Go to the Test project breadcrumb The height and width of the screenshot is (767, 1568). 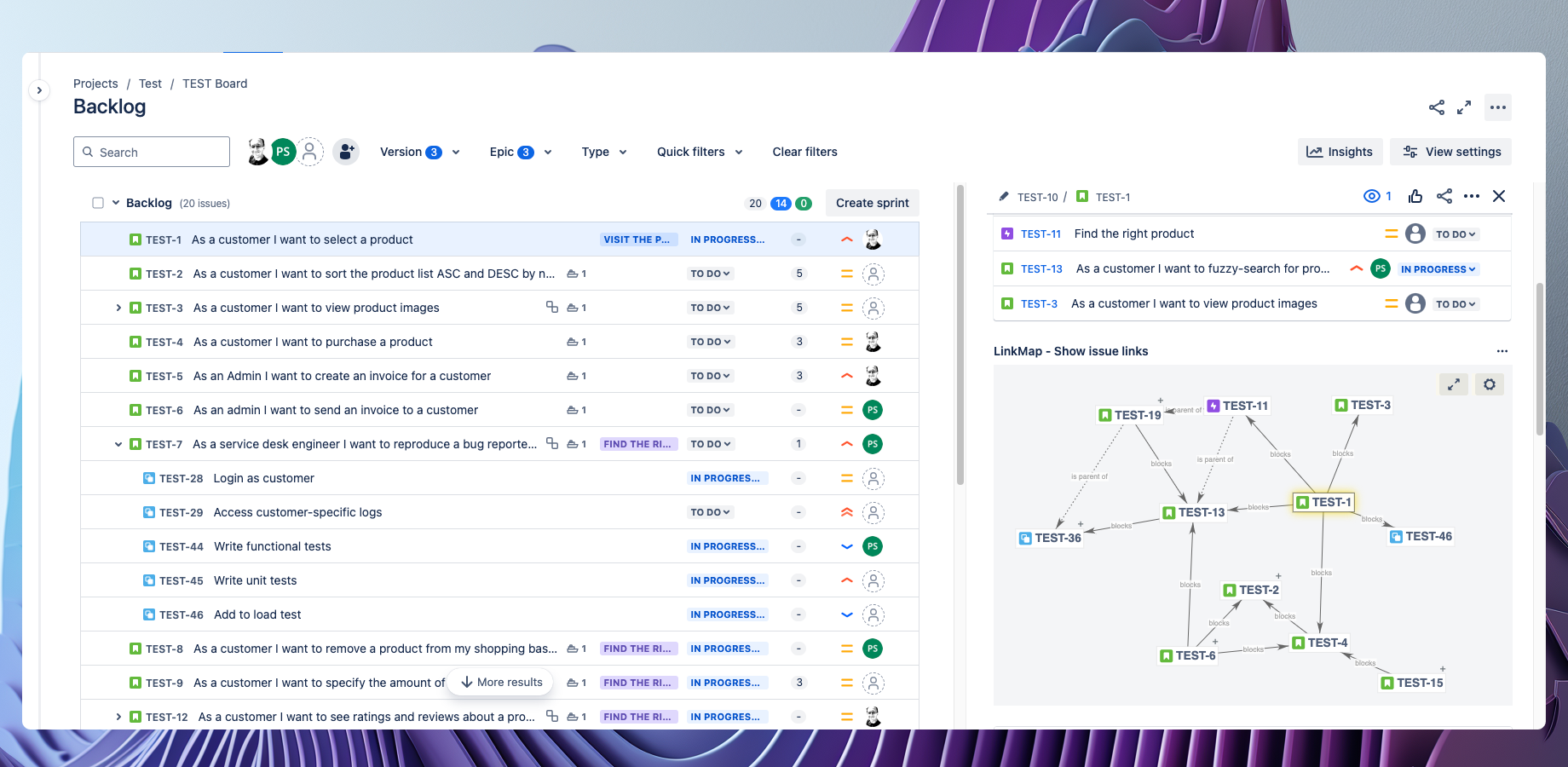point(150,84)
